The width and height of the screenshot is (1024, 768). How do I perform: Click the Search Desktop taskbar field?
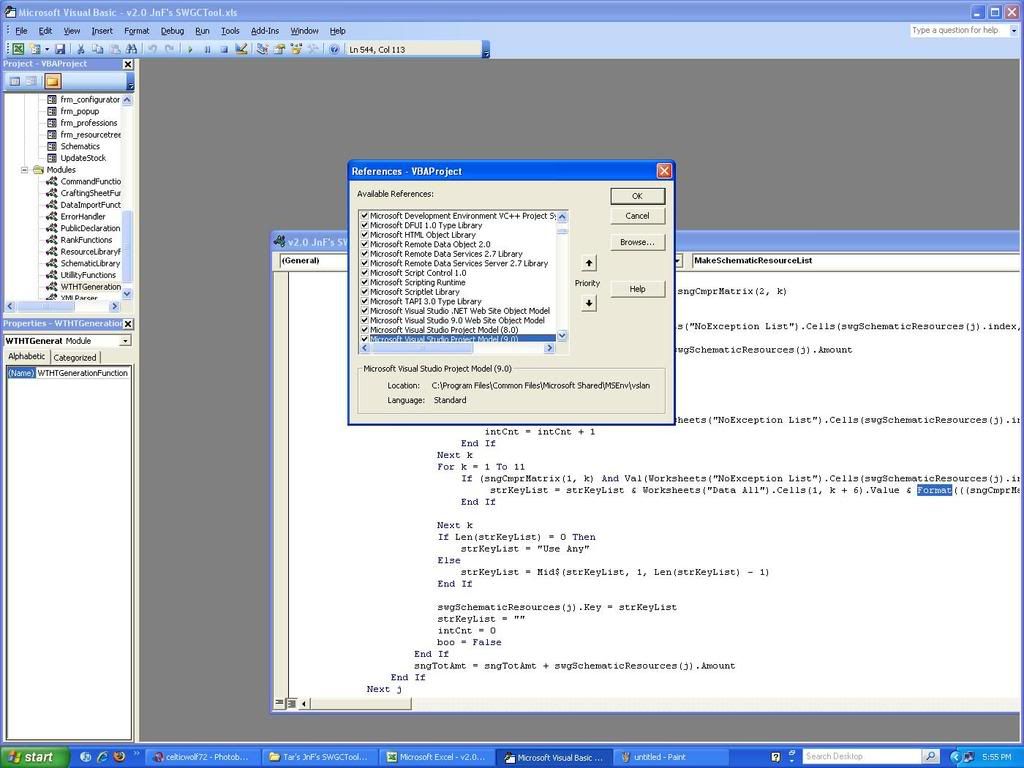(862, 756)
